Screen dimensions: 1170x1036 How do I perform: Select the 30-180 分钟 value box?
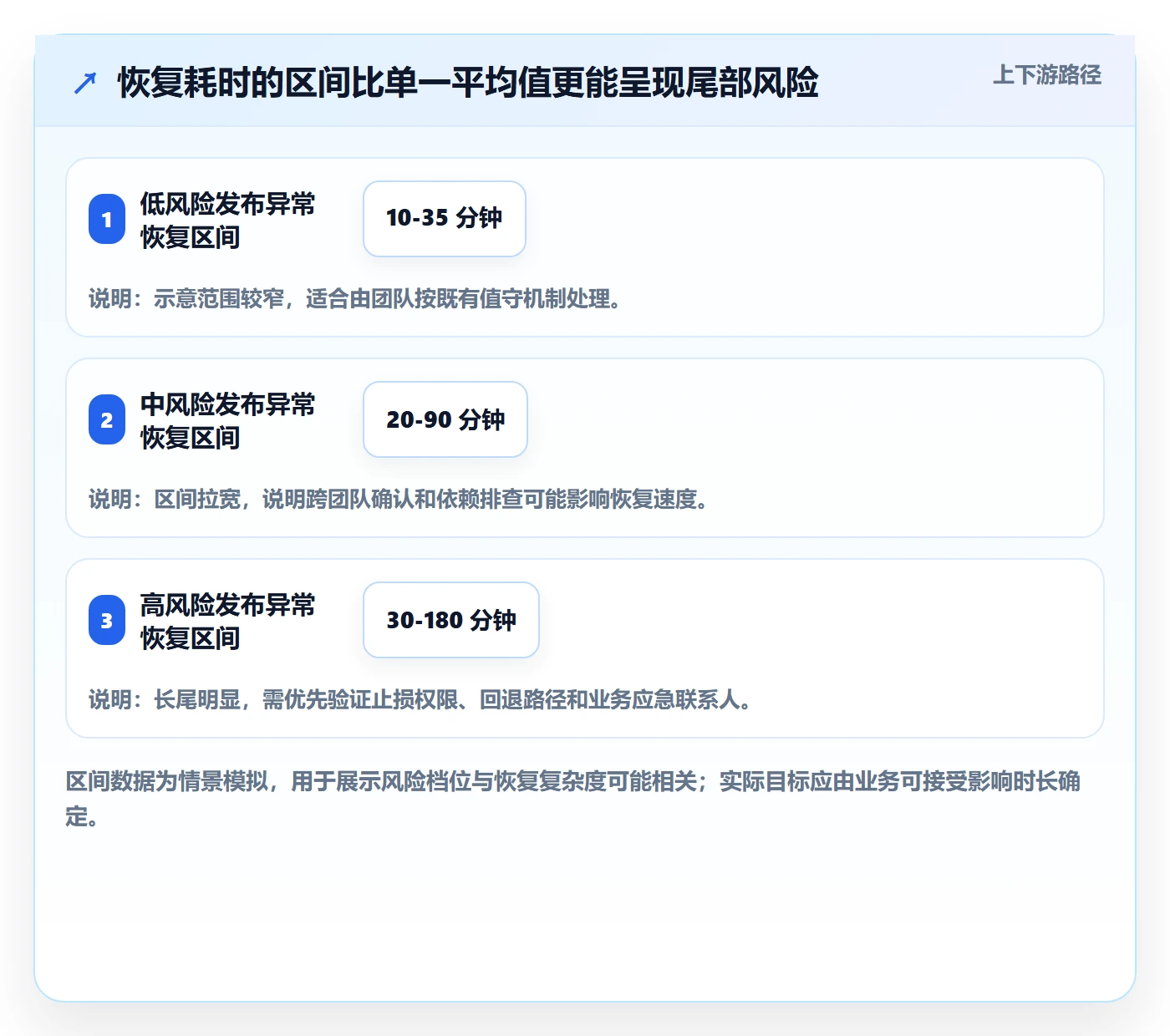(x=451, y=620)
